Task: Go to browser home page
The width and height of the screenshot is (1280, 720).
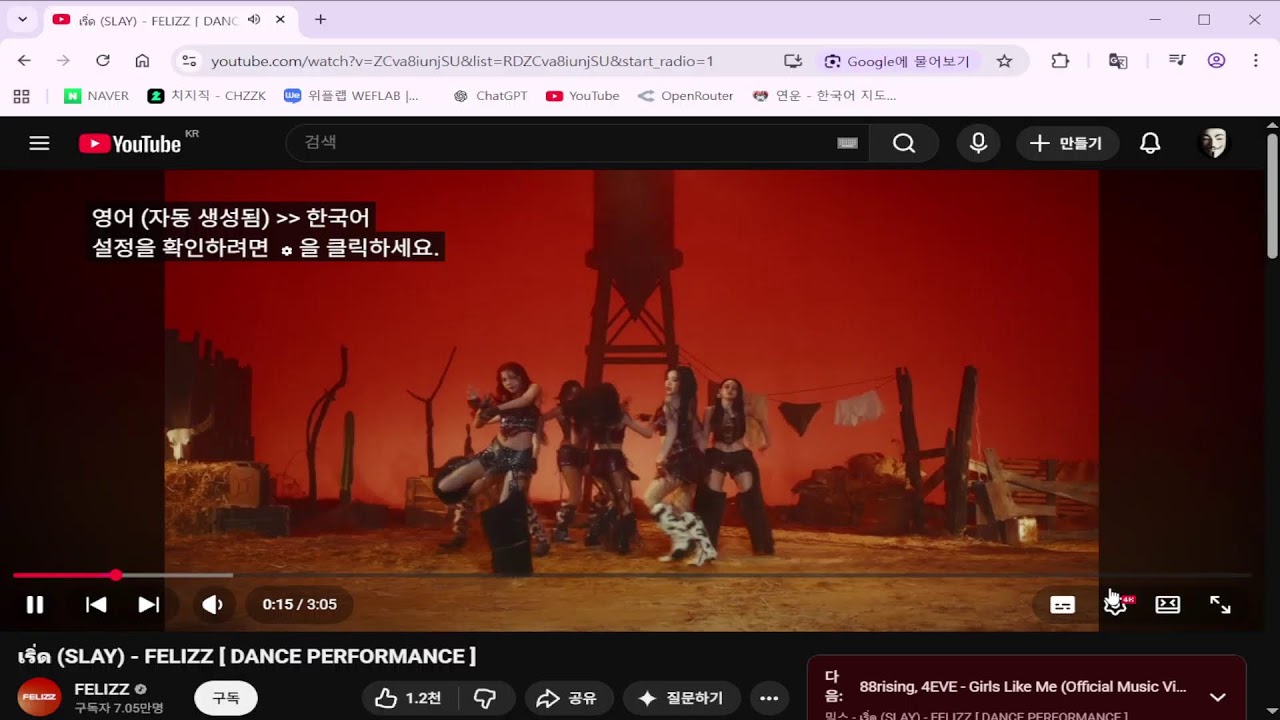Action: coord(142,61)
